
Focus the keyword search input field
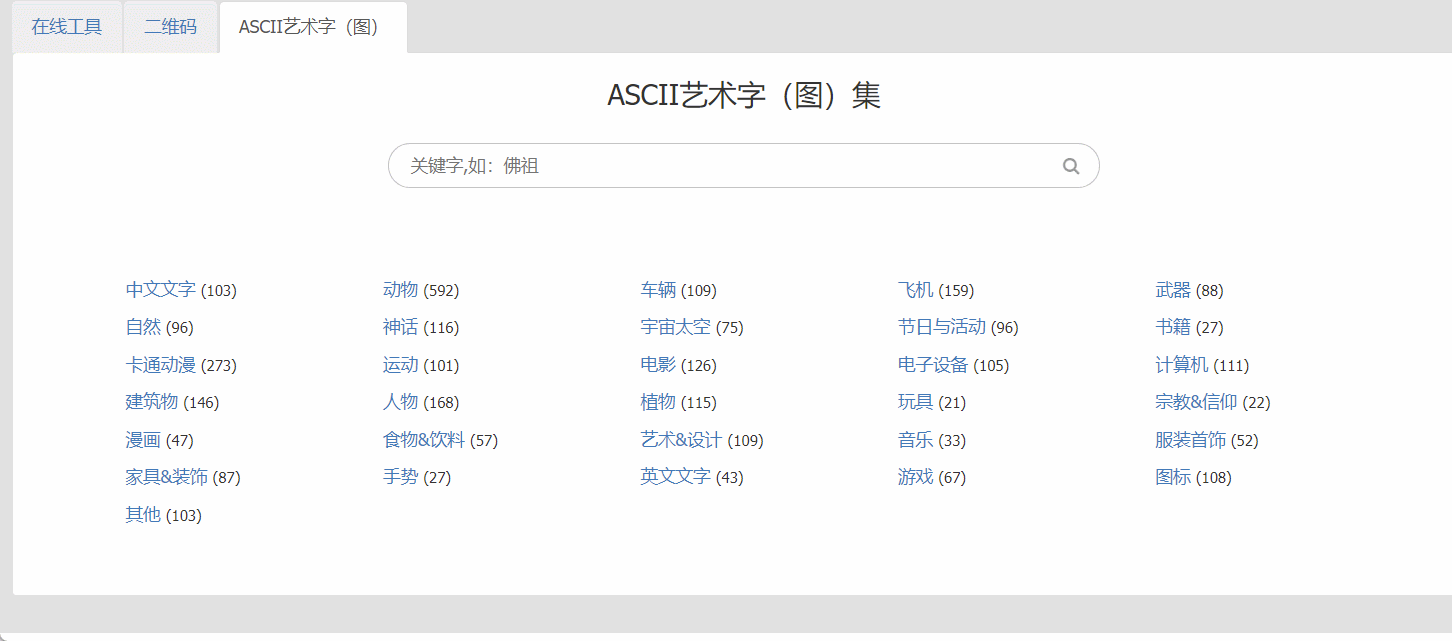743,166
